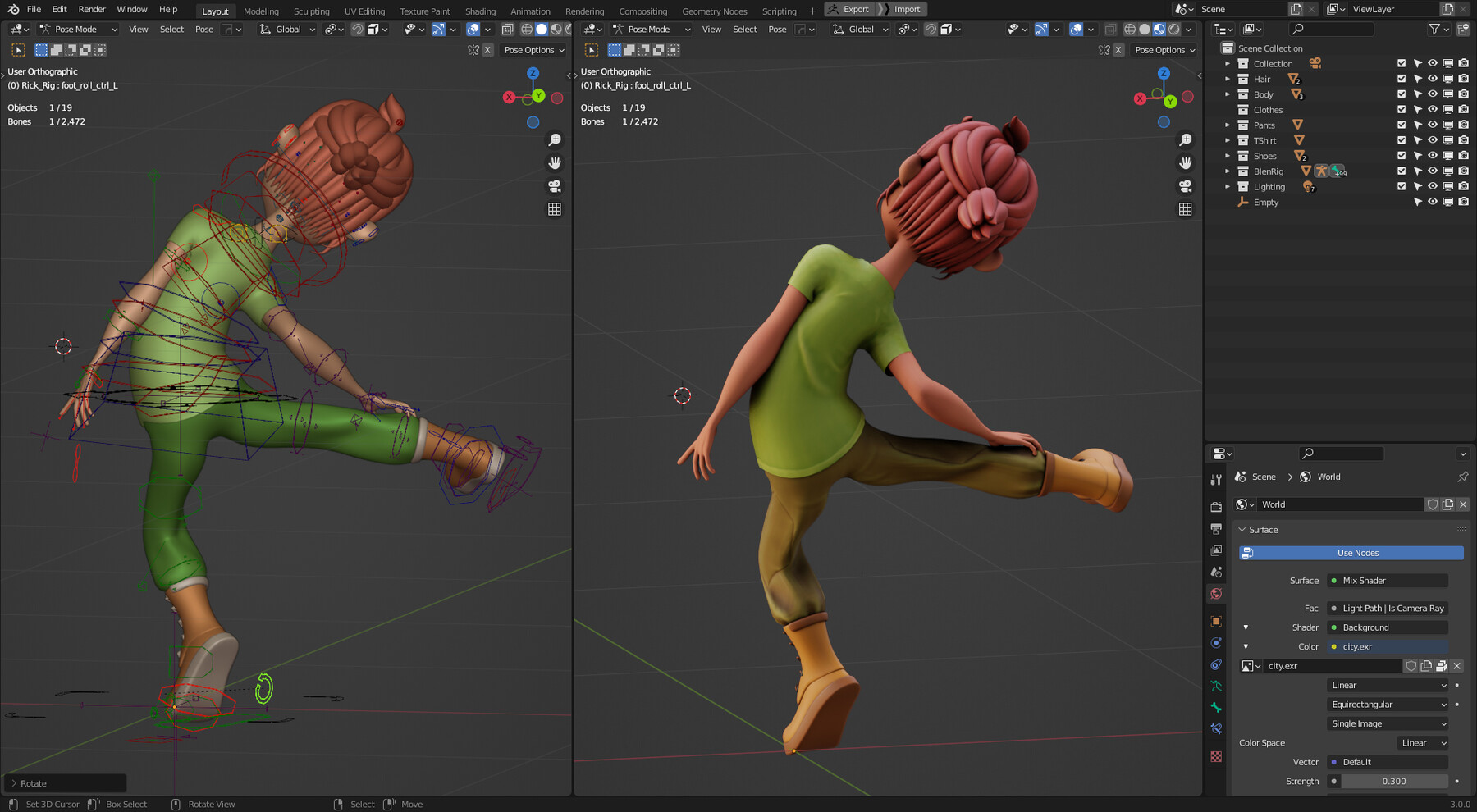Select rendered shading in right viewport
1477x812 pixels.
click(1174, 30)
